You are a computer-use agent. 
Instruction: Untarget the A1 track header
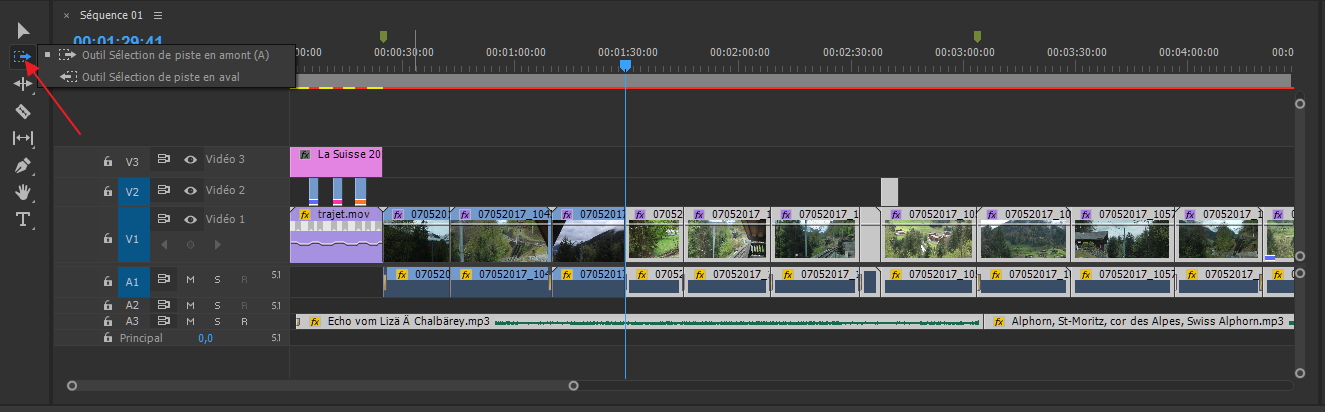click(133, 282)
